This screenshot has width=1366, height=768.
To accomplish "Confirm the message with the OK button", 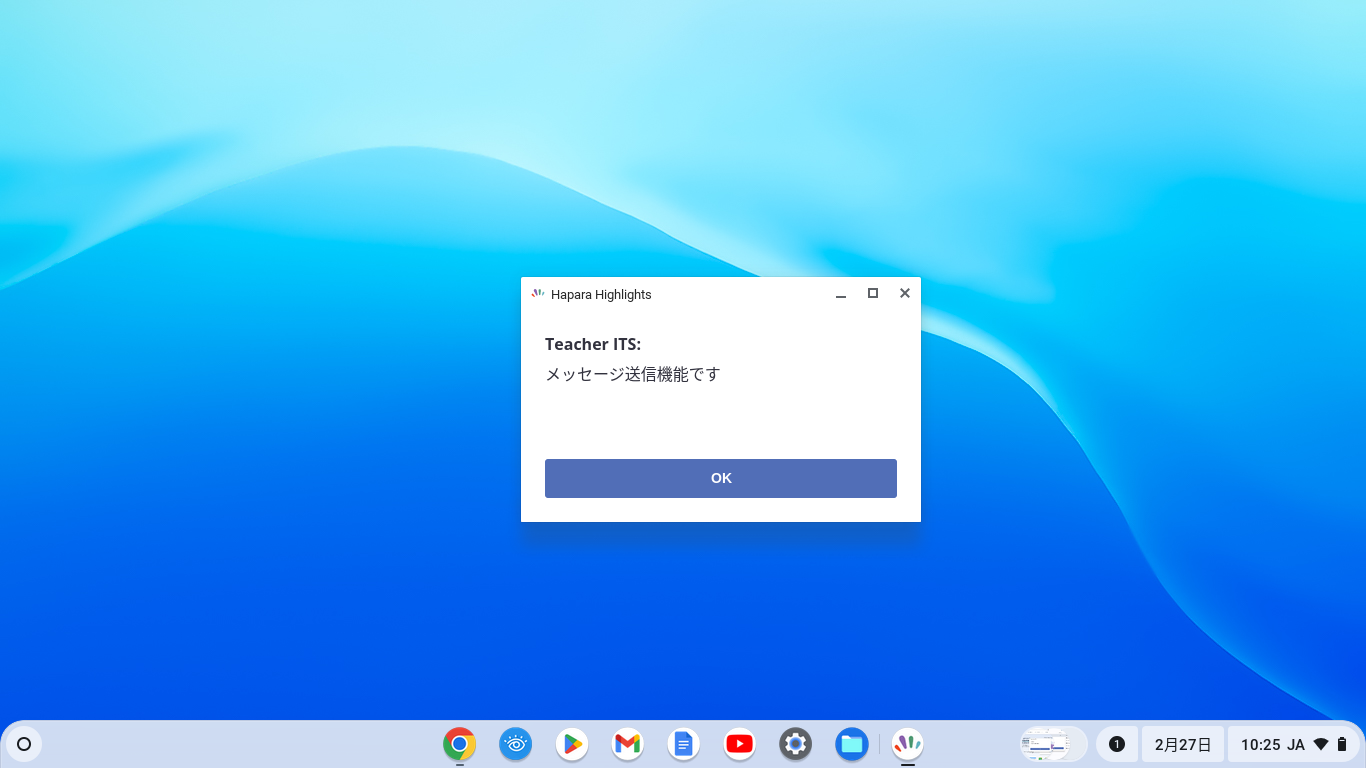I will 720,478.
